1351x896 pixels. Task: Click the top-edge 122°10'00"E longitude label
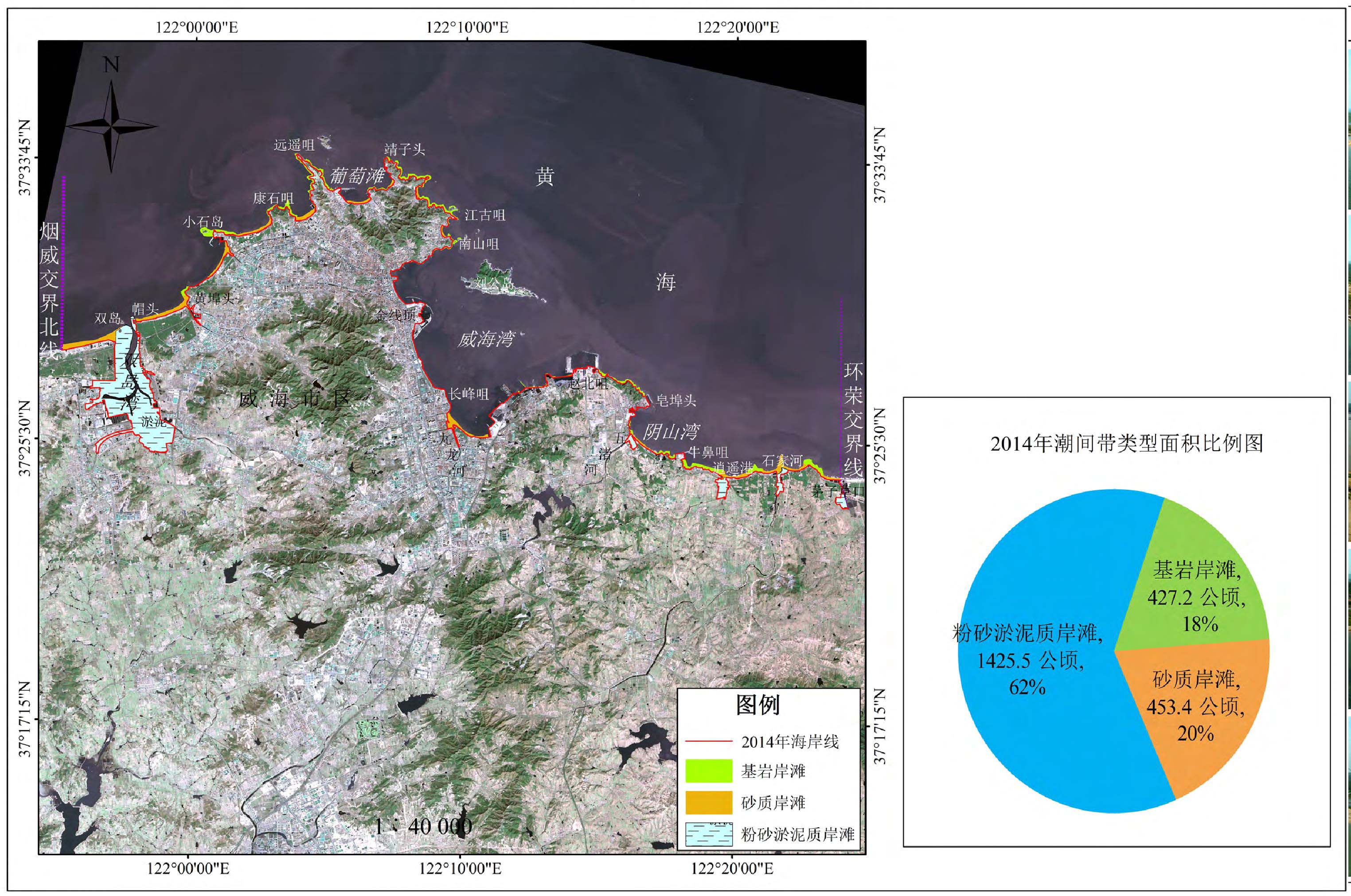point(468,27)
